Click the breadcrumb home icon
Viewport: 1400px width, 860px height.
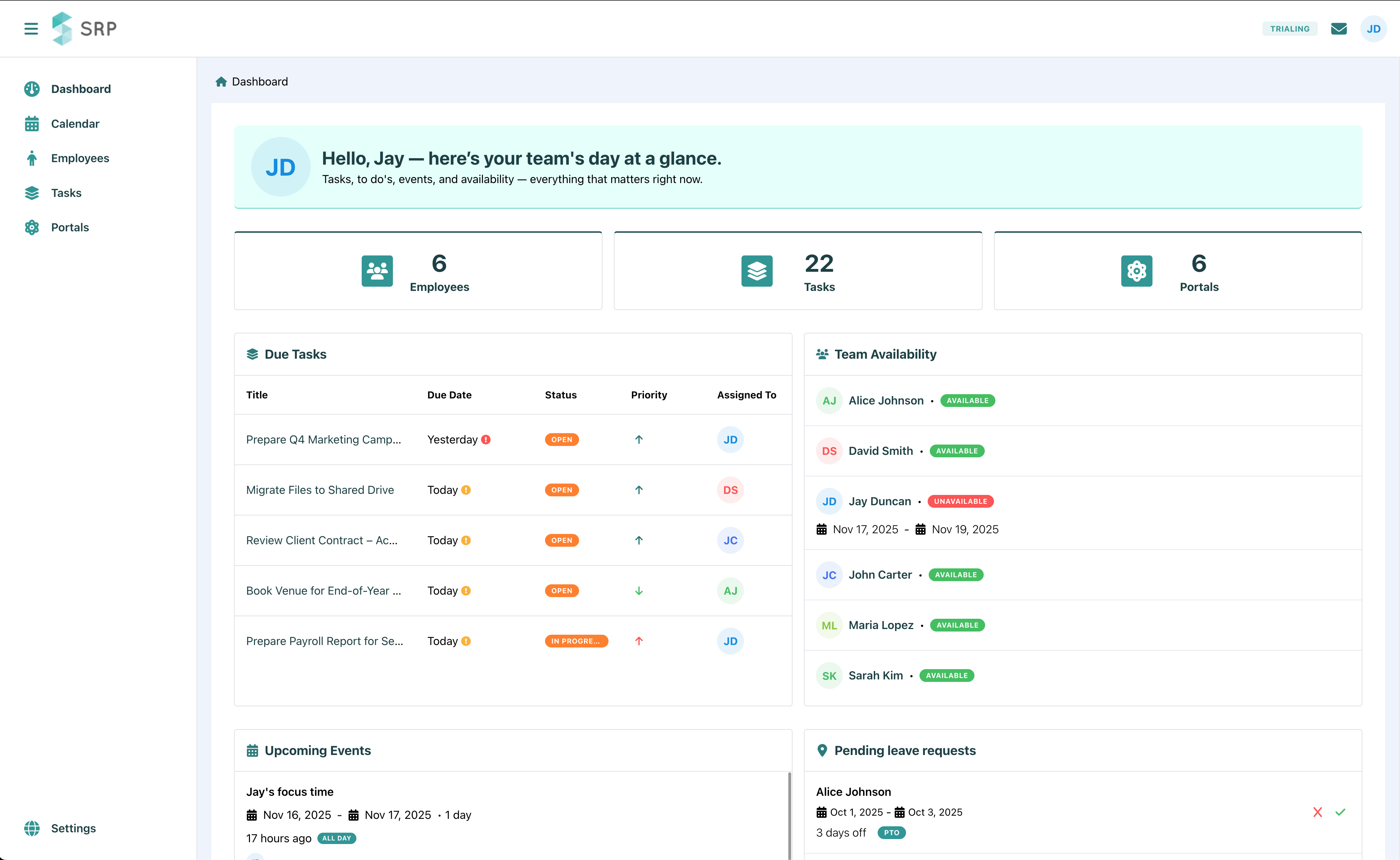tap(221, 82)
